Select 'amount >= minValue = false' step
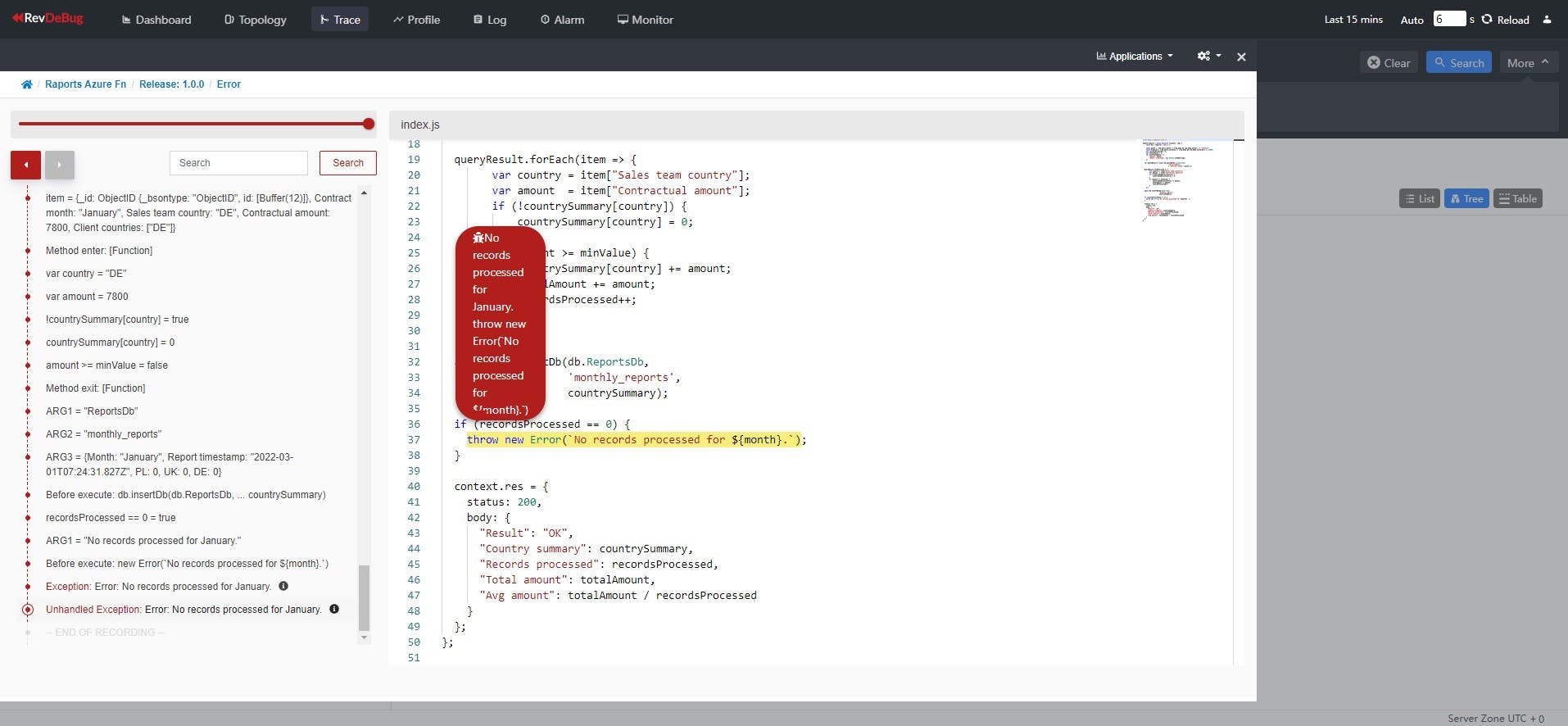This screenshot has height=726, width=1568. pos(106,365)
